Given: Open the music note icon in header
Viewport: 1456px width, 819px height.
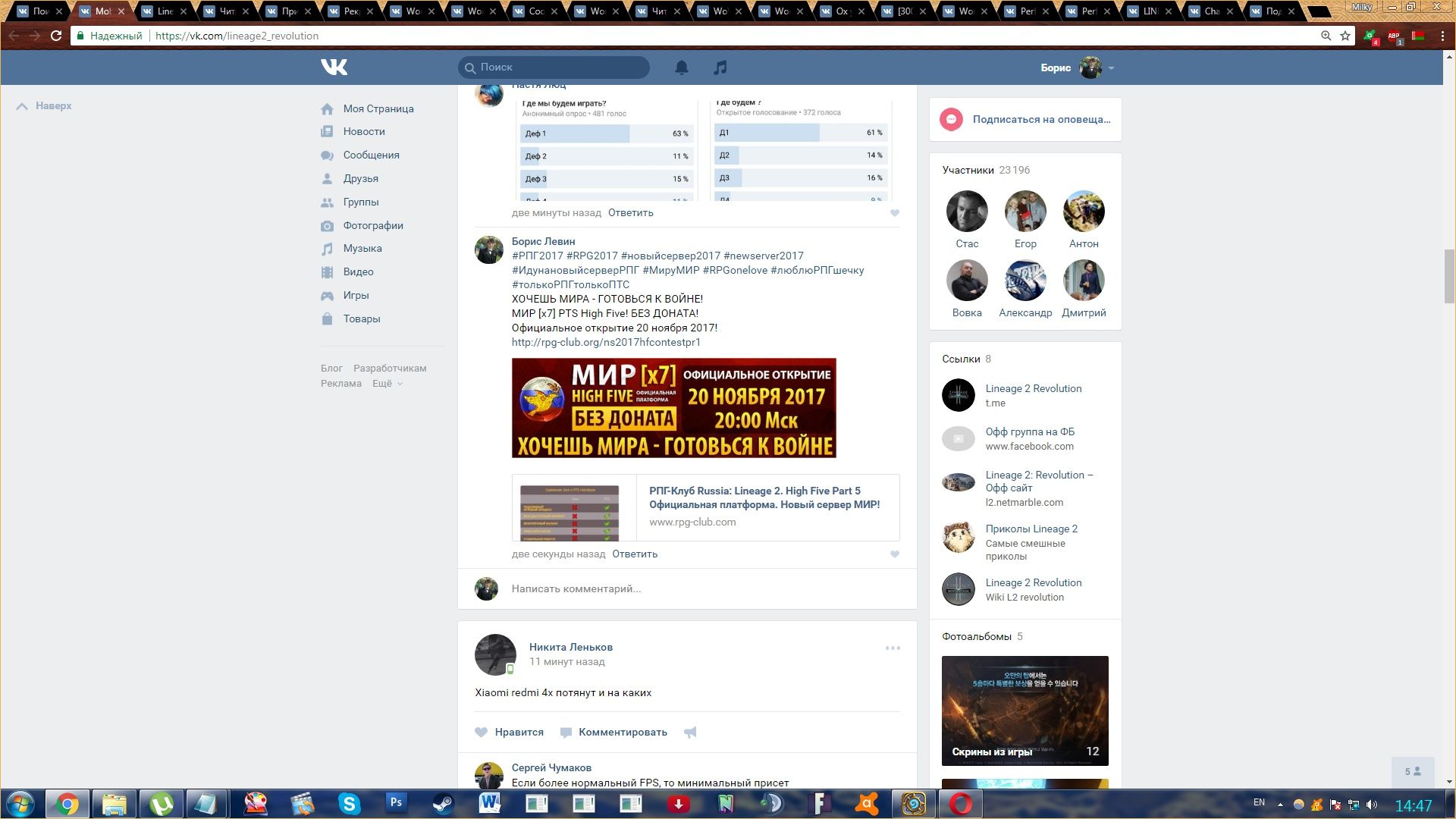Looking at the screenshot, I should point(720,67).
